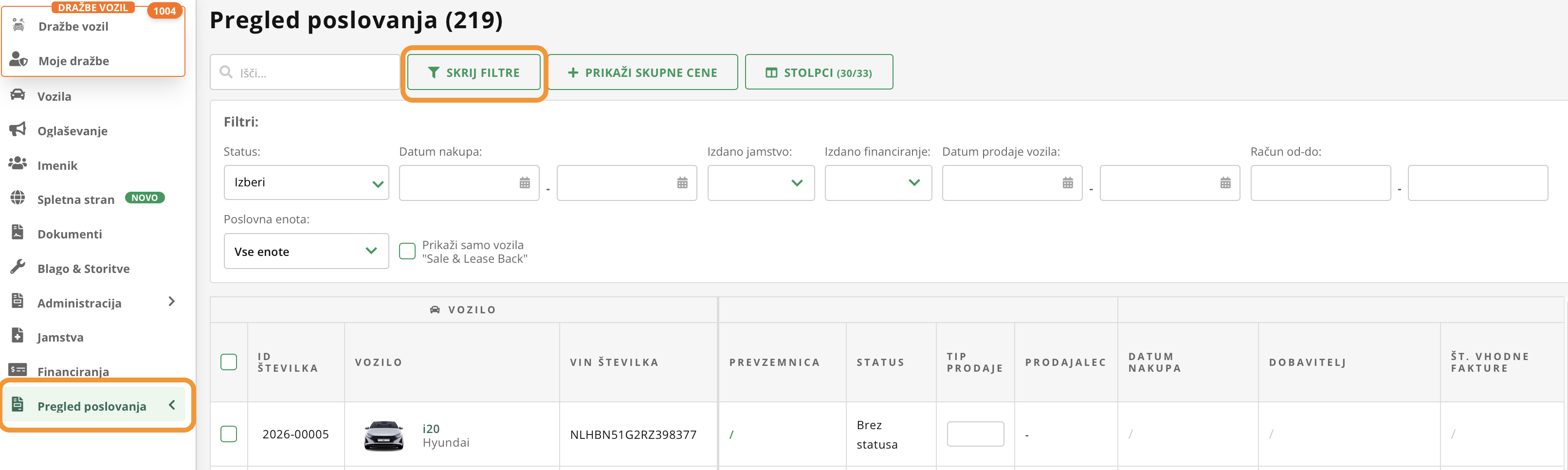The height and width of the screenshot is (470, 1568).
Task: Open calendar for Datum prodaje vozila start
Action: coord(1067,182)
